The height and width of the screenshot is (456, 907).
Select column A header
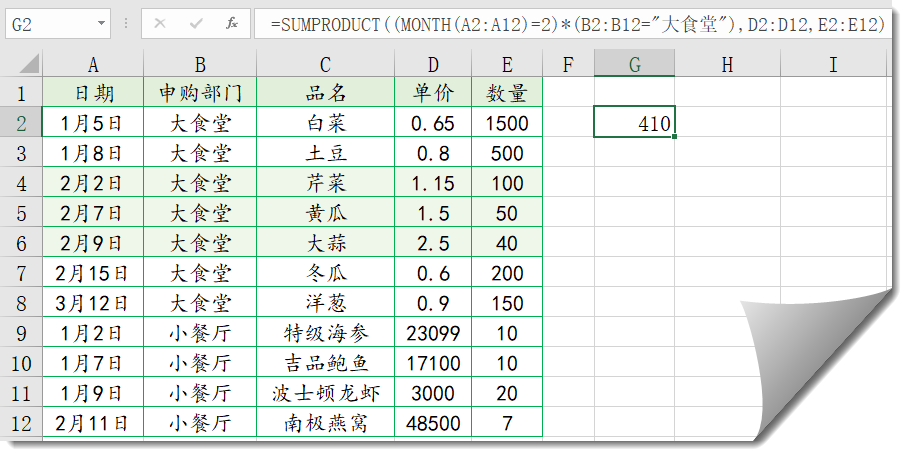93,64
